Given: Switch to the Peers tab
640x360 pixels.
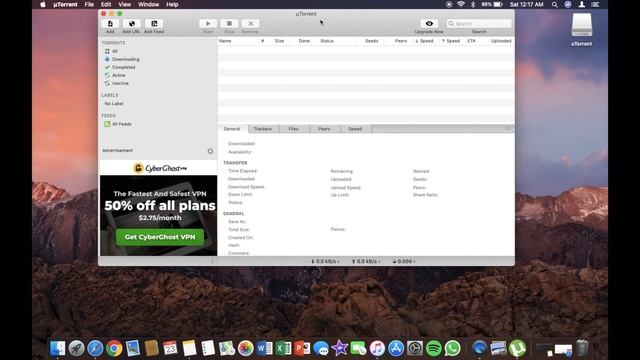Looking at the screenshot, I should click(324, 129).
